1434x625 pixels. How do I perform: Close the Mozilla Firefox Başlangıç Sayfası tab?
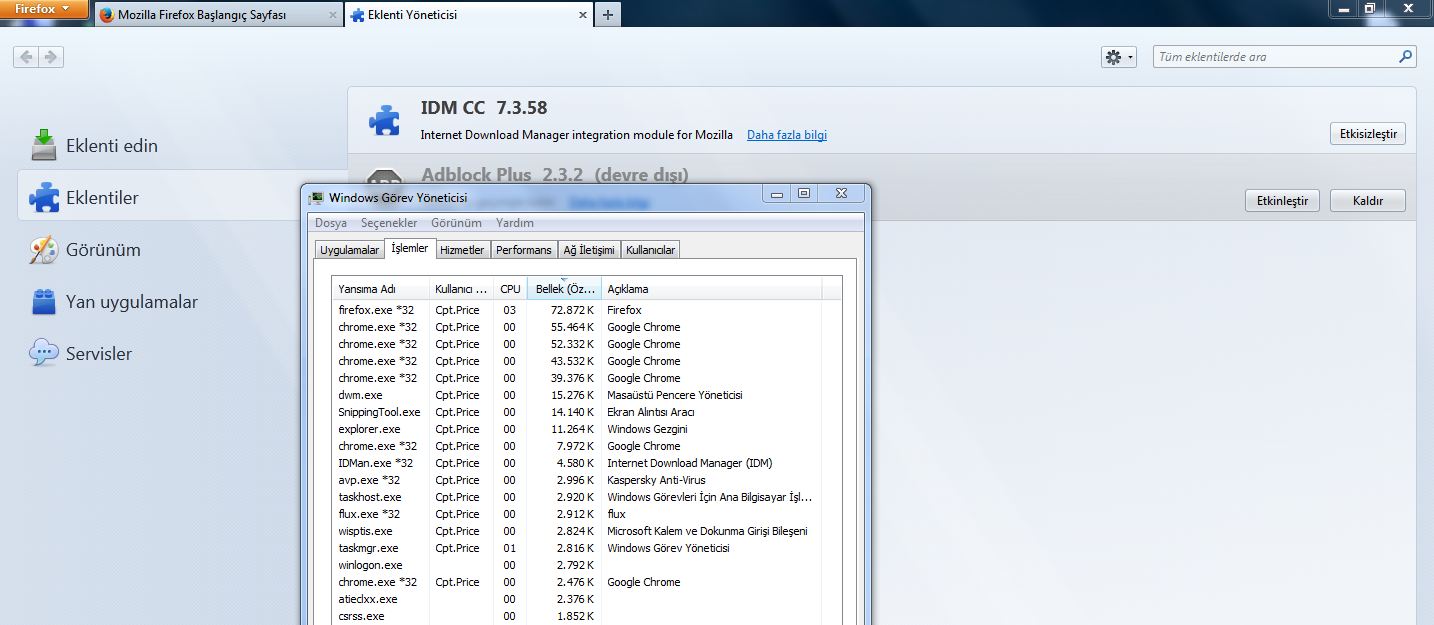click(x=332, y=15)
